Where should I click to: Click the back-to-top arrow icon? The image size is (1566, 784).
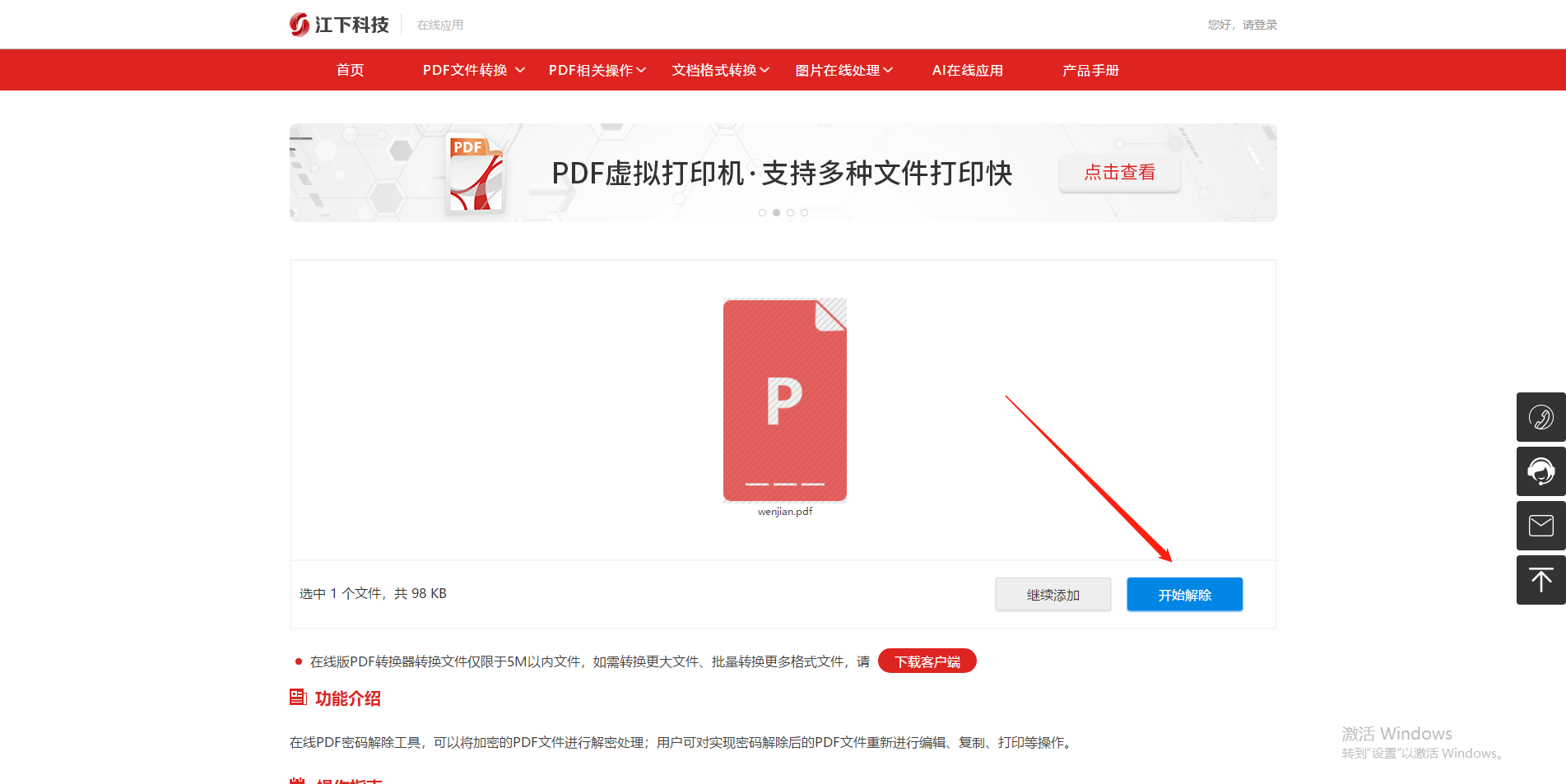pos(1540,580)
